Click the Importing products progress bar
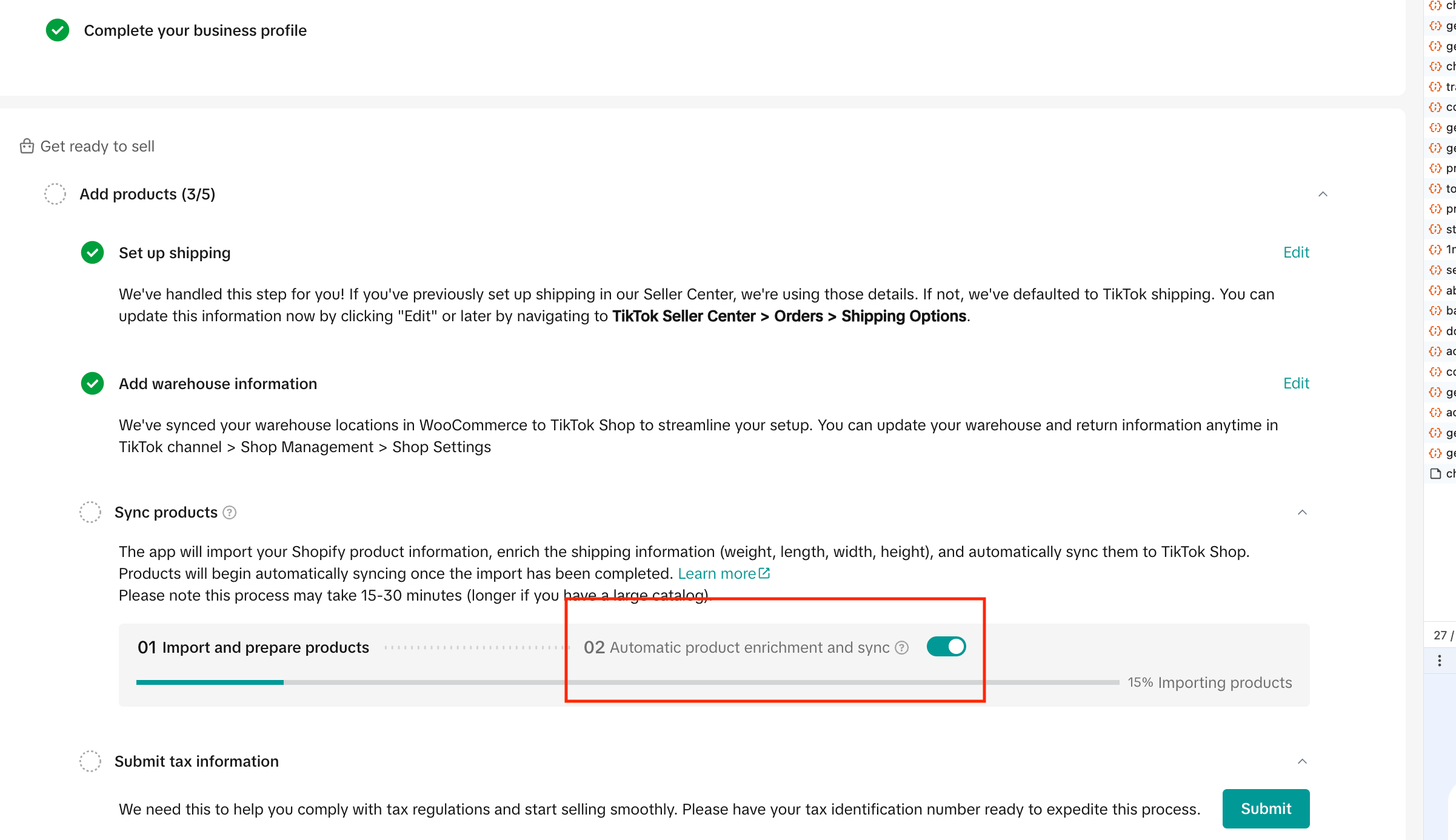 [x=627, y=682]
